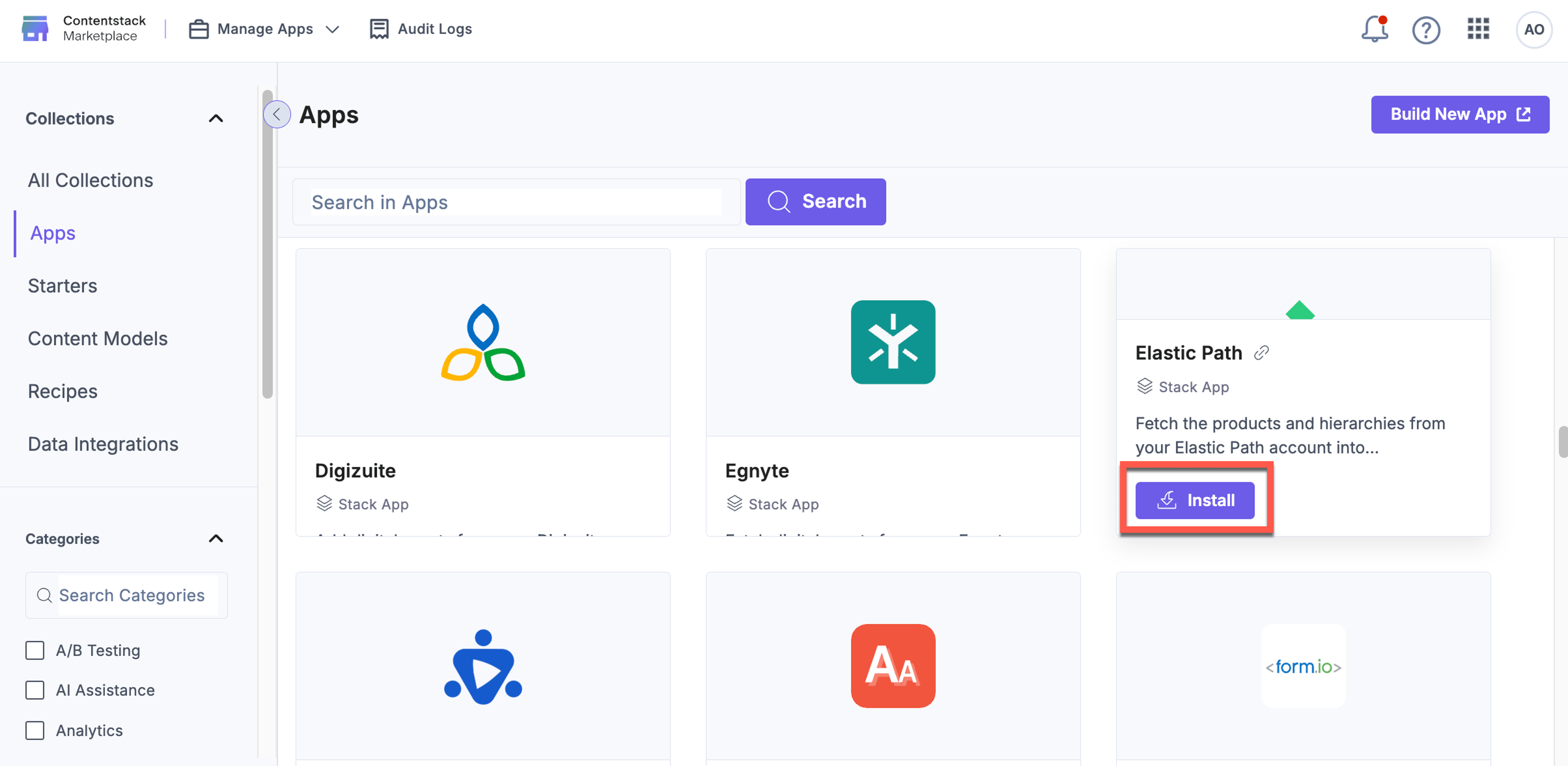The image size is (1568, 766).
Task: Copy Elastic Path link icon
Action: point(1261,353)
